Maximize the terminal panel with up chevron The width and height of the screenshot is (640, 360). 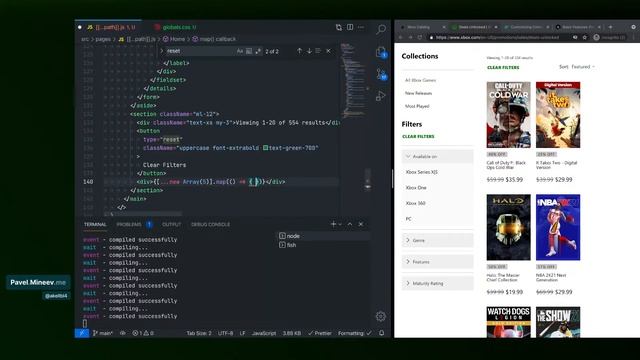point(350,224)
